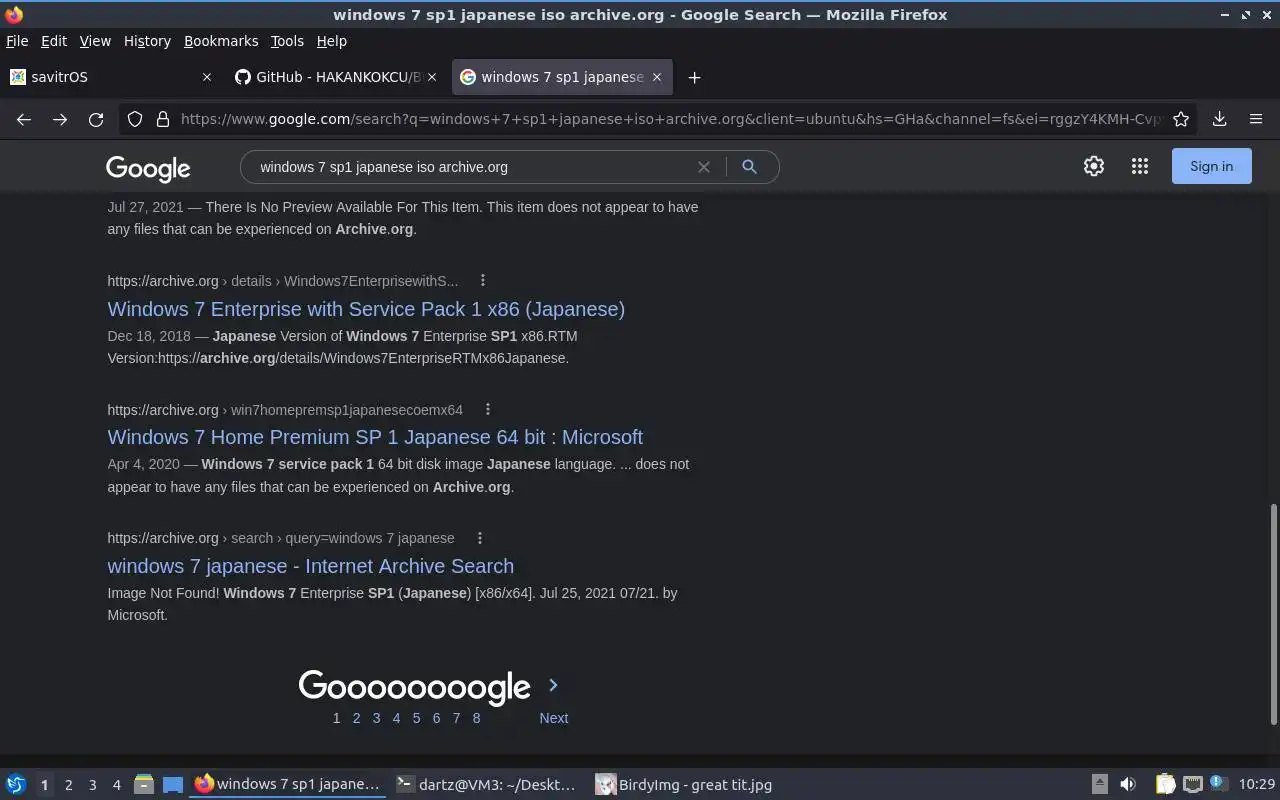Open the Firefox downloads panel
This screenshot has height=800, width=1280.
click(1219, 119)
